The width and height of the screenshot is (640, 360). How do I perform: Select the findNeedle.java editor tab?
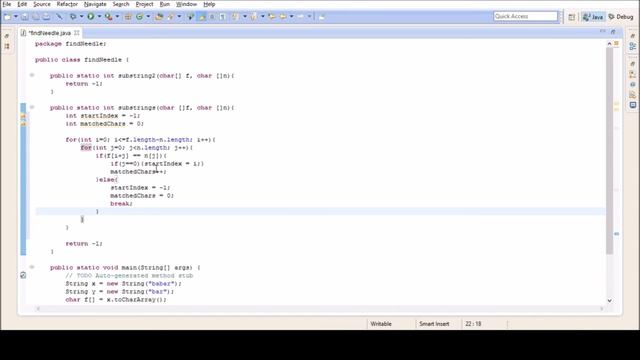click(x=49, y=33)
